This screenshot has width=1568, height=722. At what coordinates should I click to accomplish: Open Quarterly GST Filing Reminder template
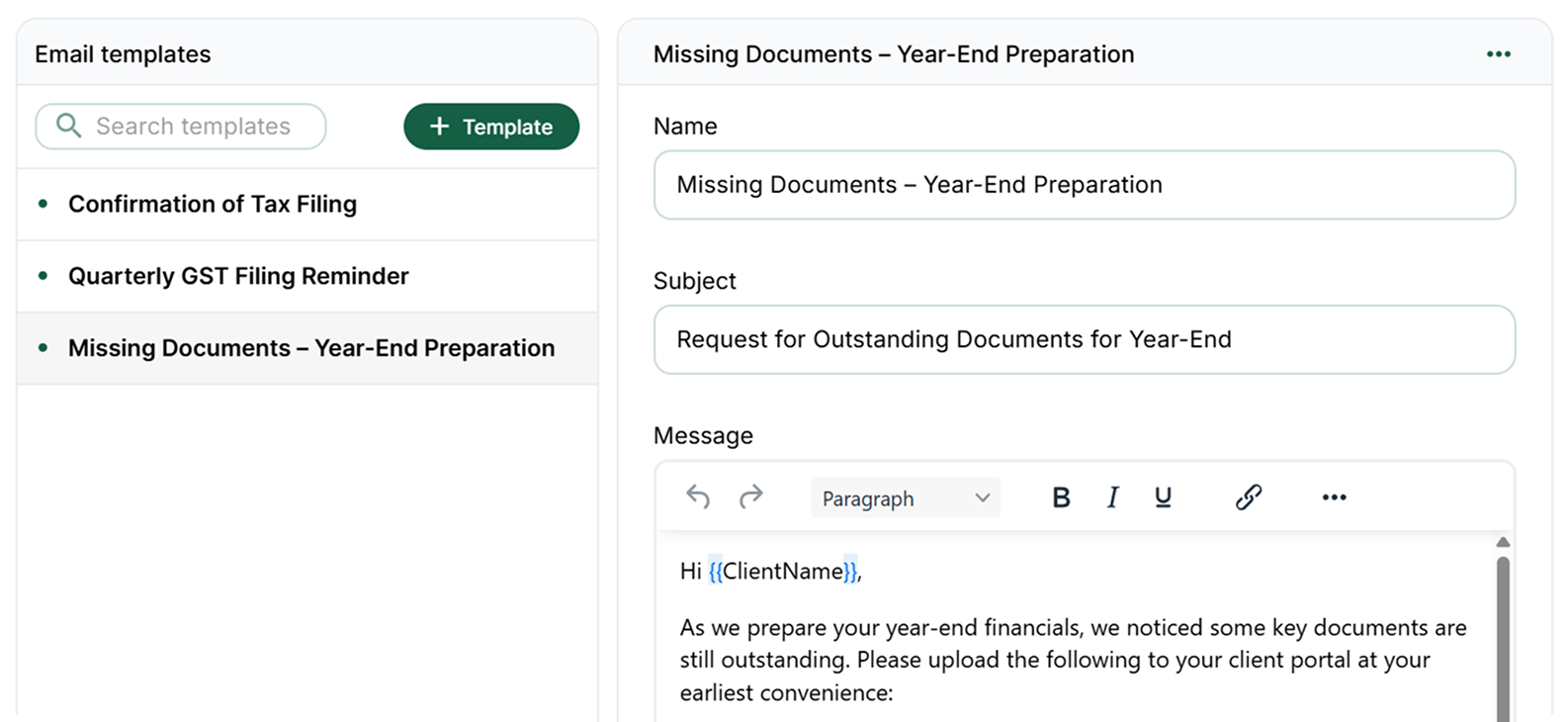click(x=238, y=276)
